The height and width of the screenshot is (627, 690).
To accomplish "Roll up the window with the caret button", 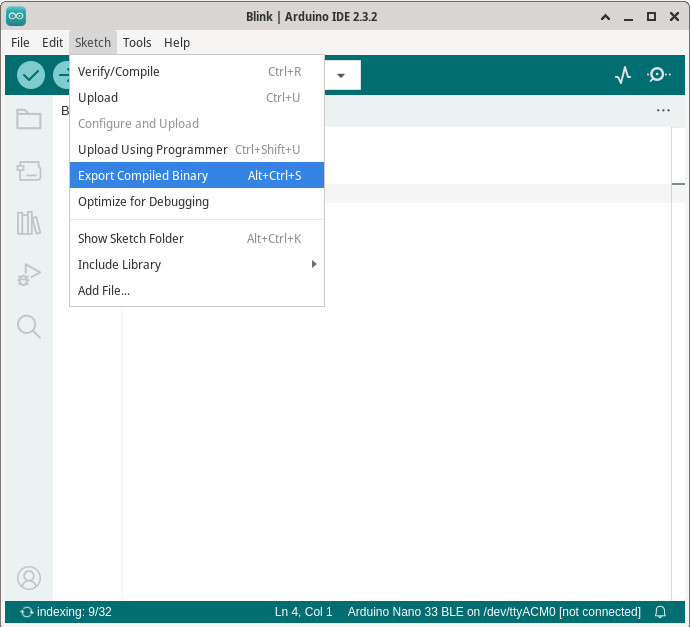I will pos(606,17).
